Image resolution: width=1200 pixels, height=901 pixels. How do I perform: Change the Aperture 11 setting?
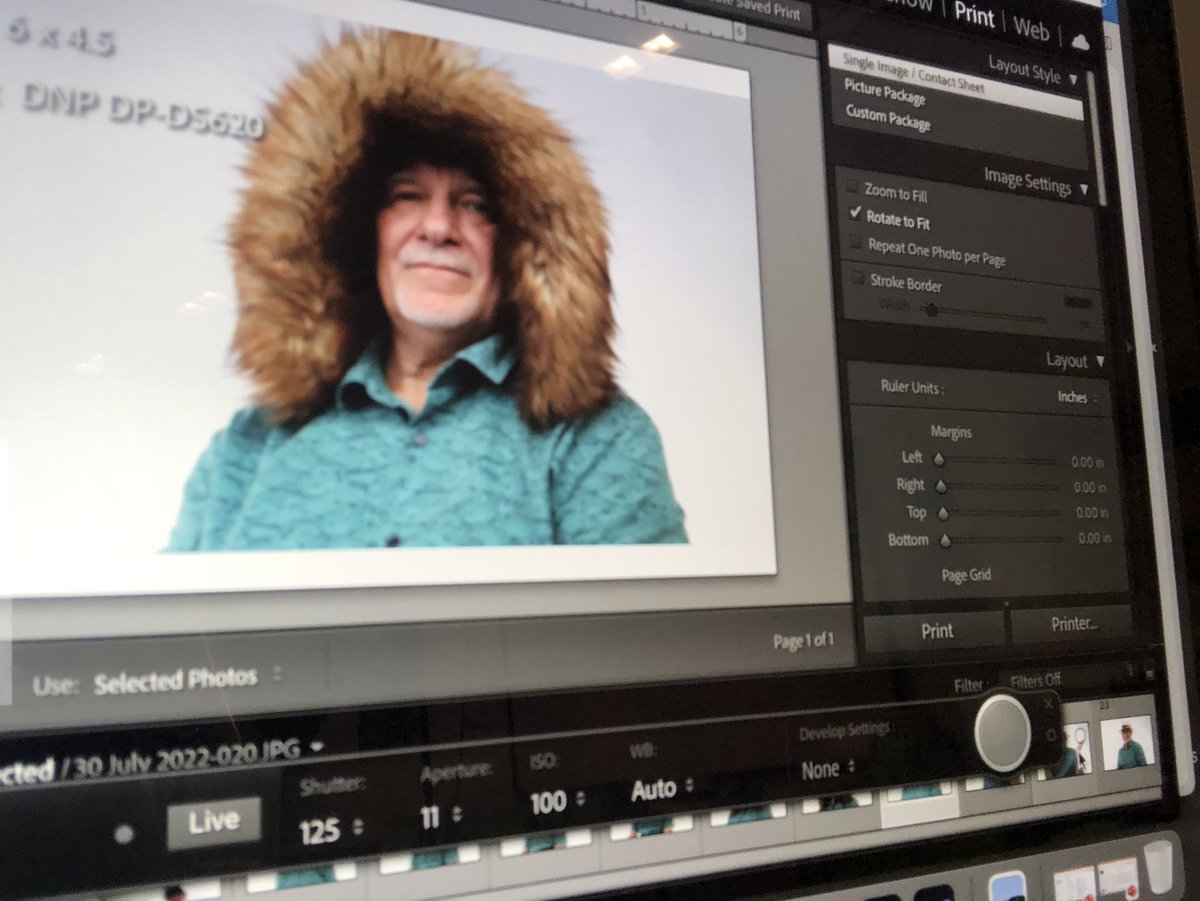click(x=439, y=817)
